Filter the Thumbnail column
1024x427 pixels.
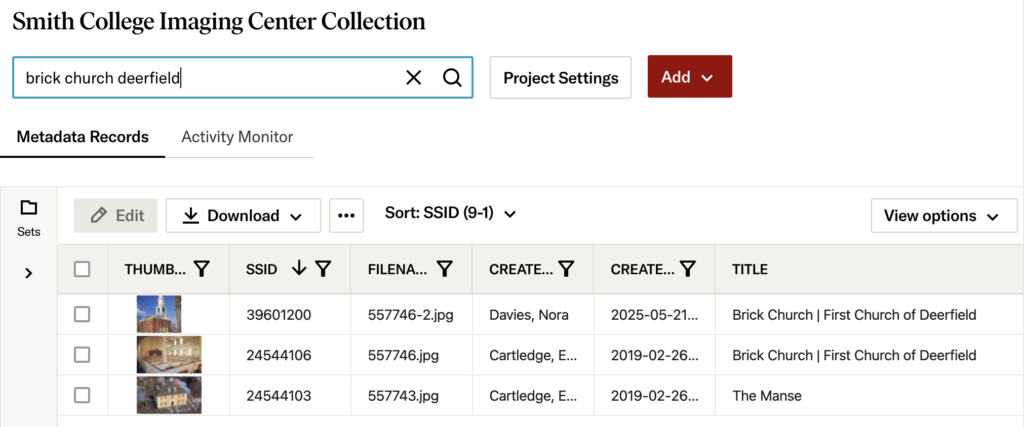[x=202, y=269]
